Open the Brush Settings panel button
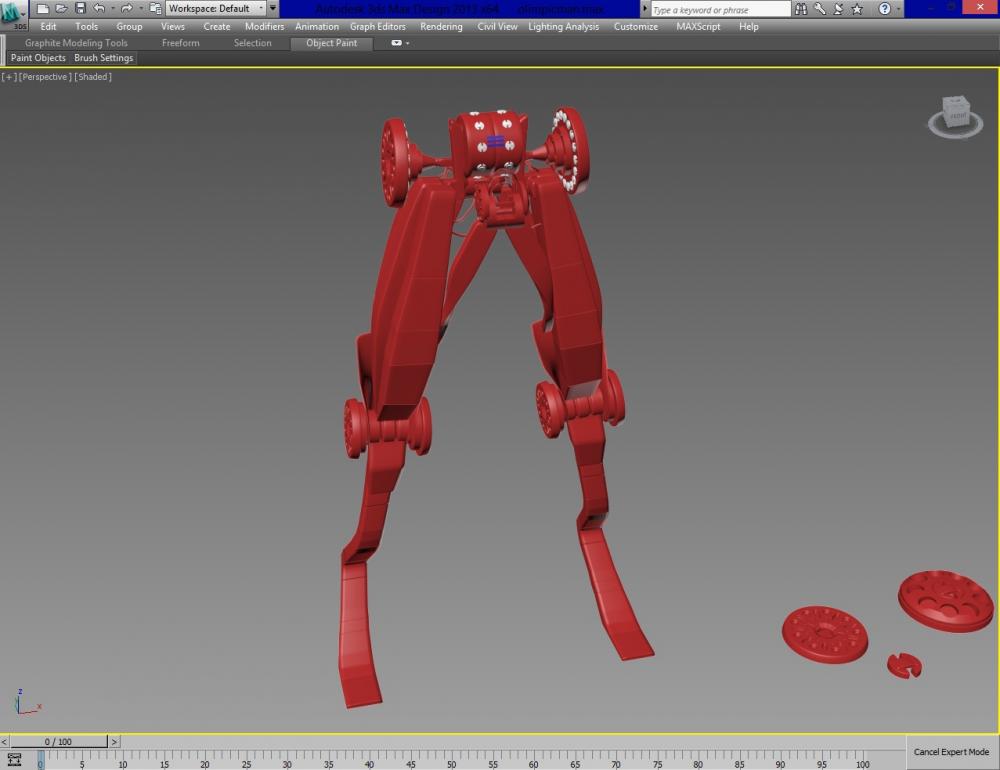Screen dimensions: 1000x770 pos(103,58)
